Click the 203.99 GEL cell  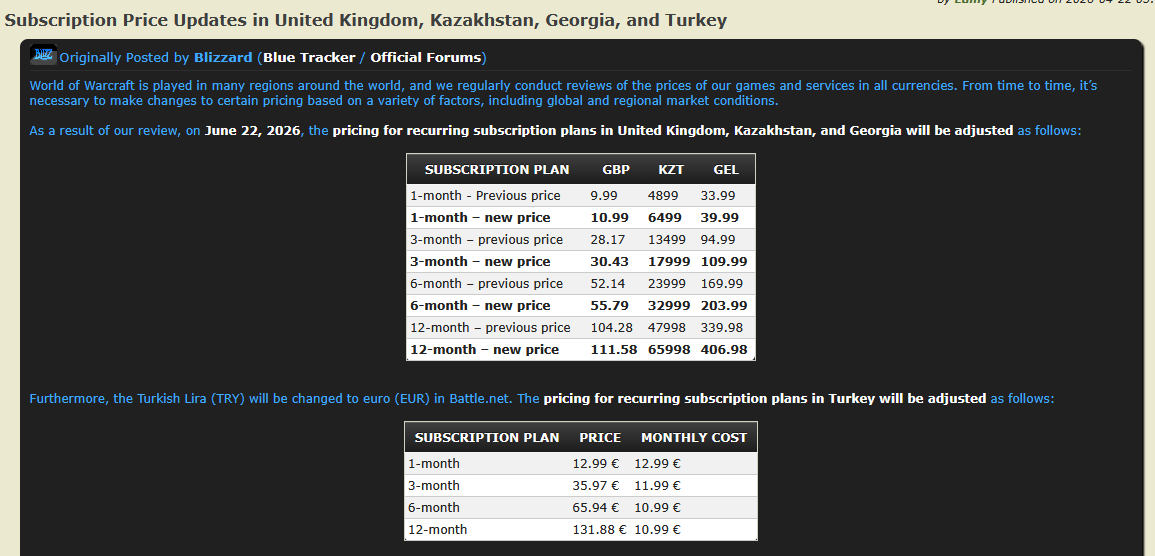pos(723,306)
